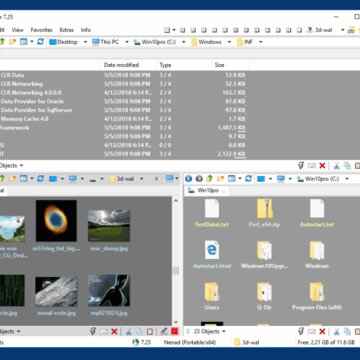Expand the Windows breadcrumb dropdown

click(x=229, y=42)
